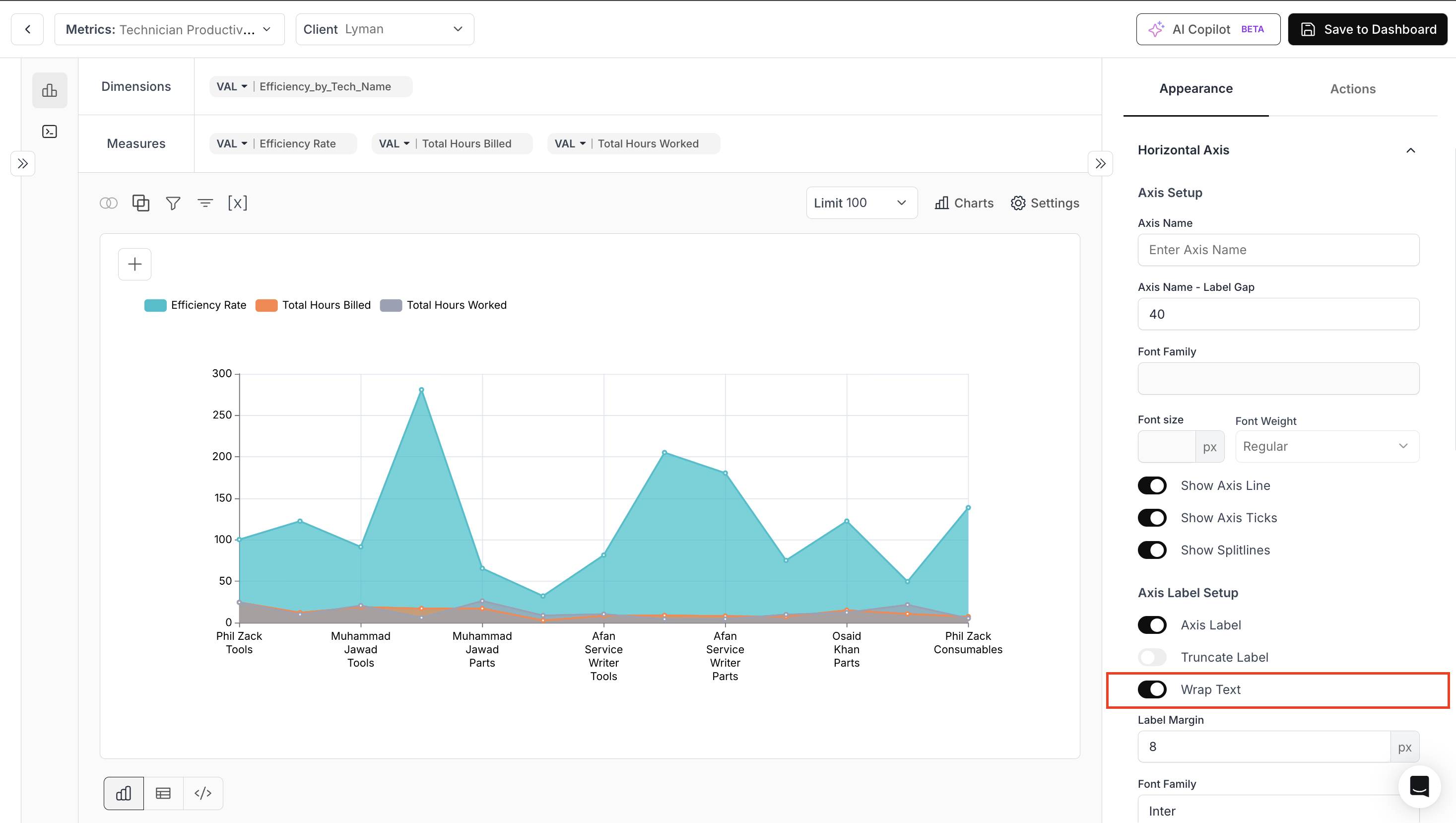Open the terminal query sidebar icon

coord(50,132)
